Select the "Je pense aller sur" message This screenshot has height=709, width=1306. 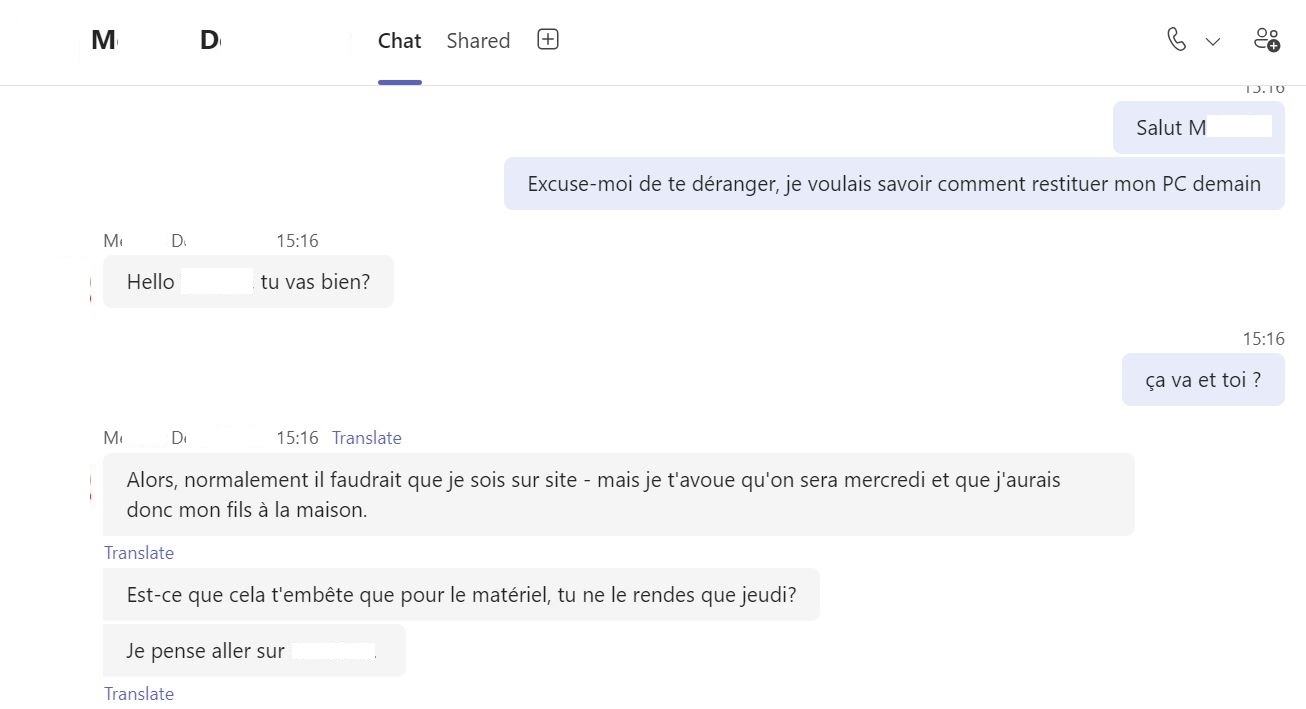254,651
